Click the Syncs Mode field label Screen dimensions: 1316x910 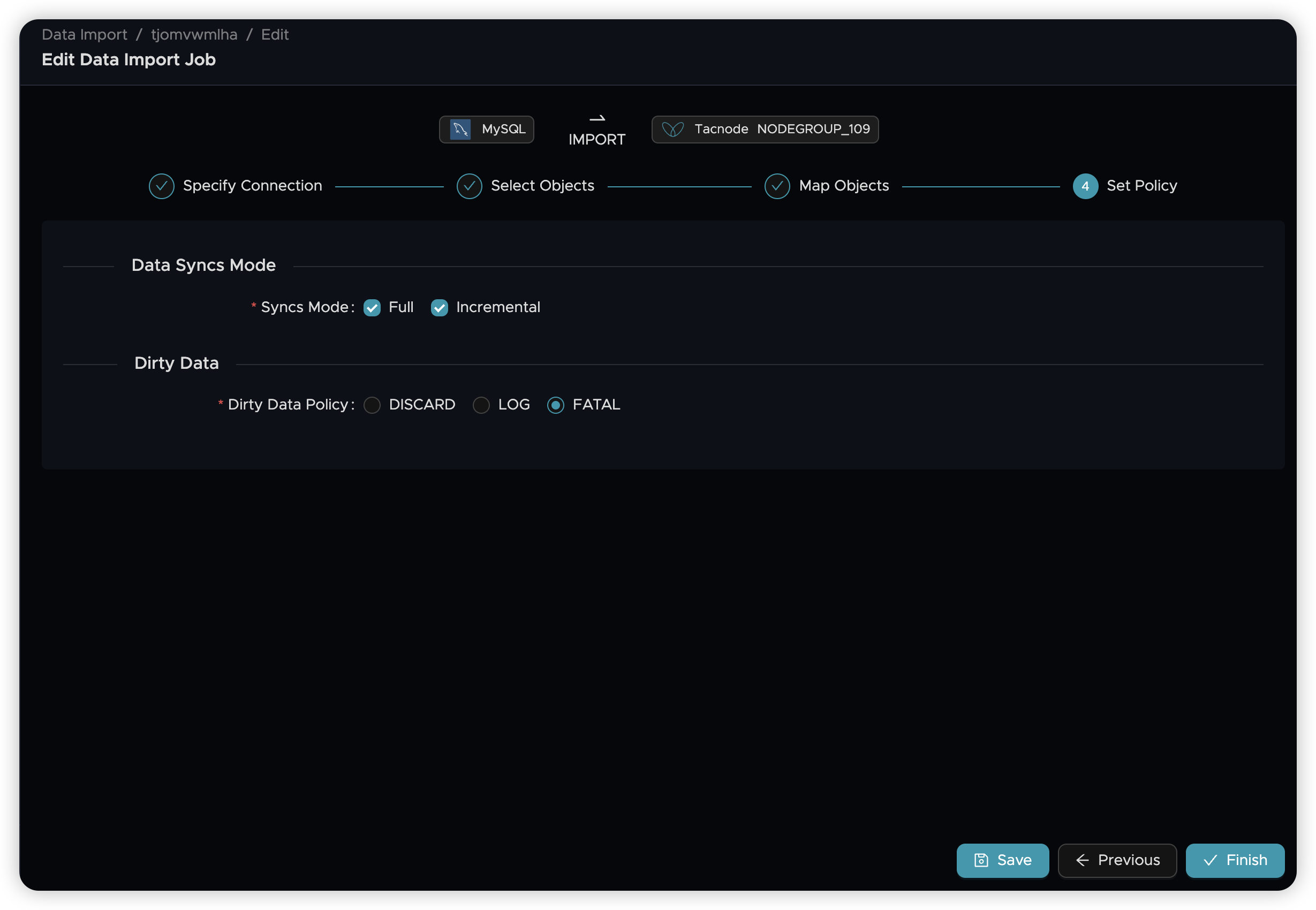pos(305,307)
